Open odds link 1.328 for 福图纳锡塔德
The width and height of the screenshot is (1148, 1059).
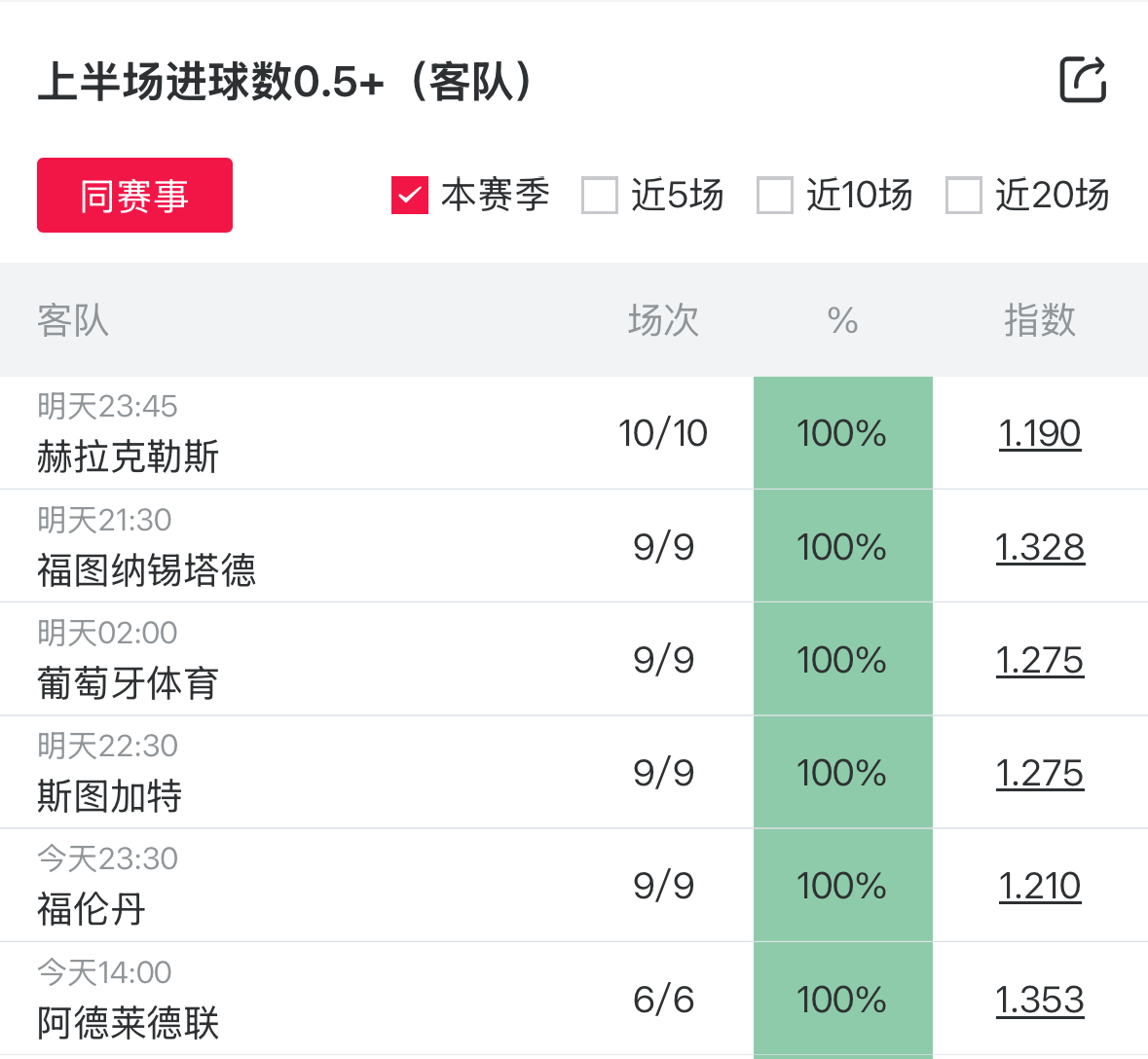1039,547
